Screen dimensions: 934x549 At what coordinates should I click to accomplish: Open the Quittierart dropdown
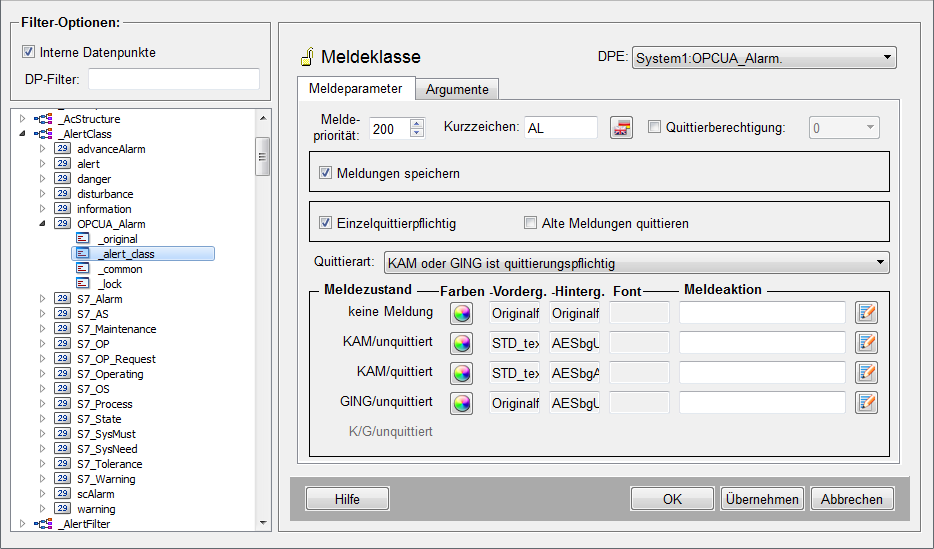pos(879,263)
